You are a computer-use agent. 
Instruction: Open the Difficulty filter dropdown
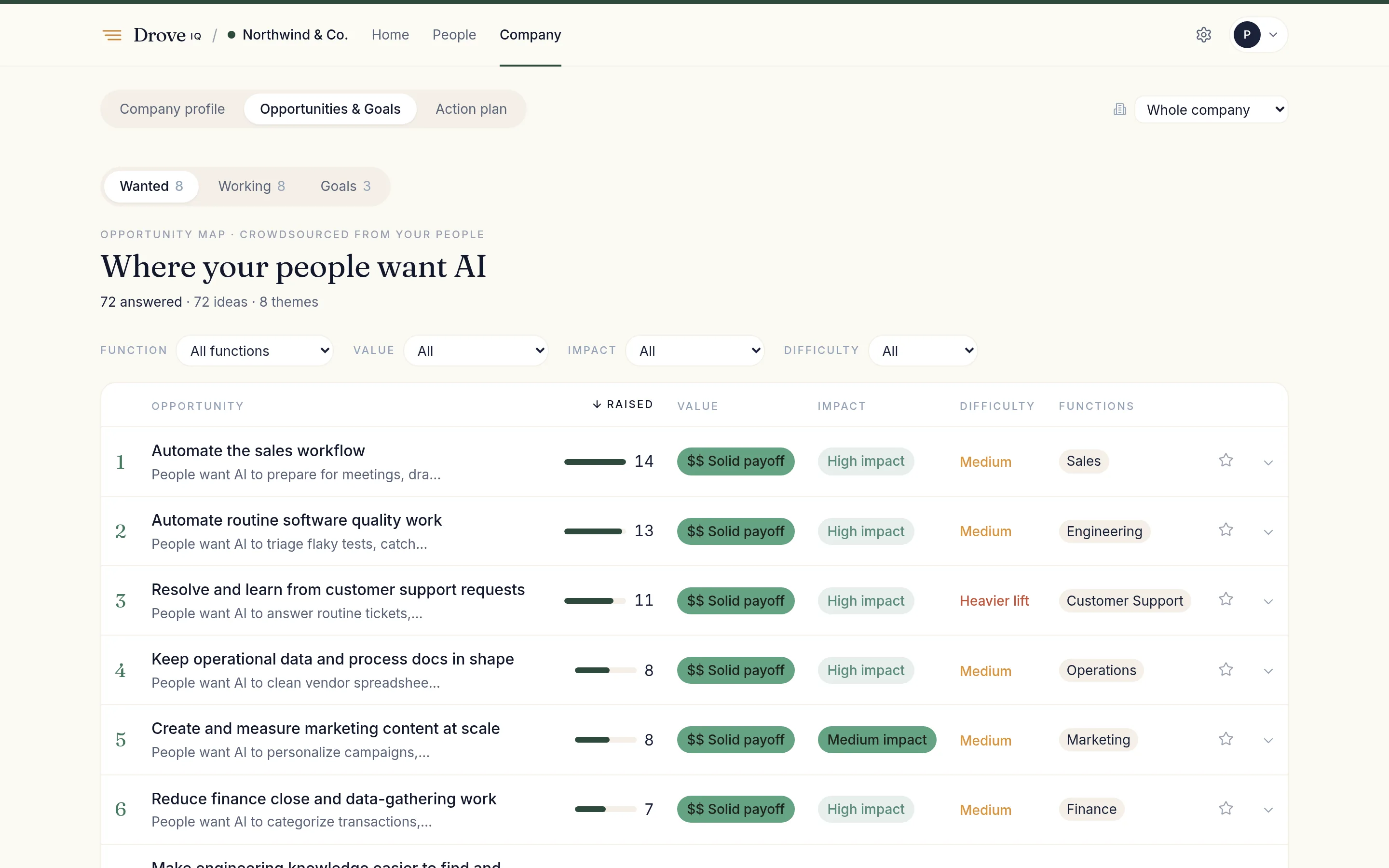[x=923, y=351]
